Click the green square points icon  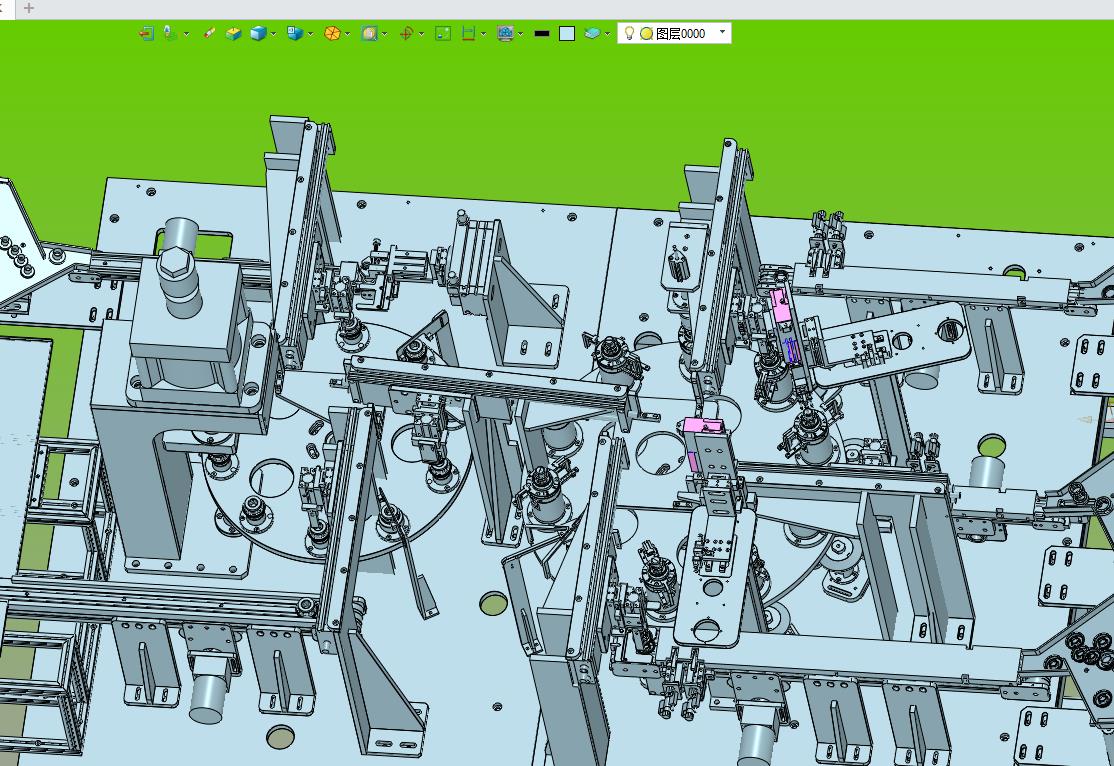(443, 33)
